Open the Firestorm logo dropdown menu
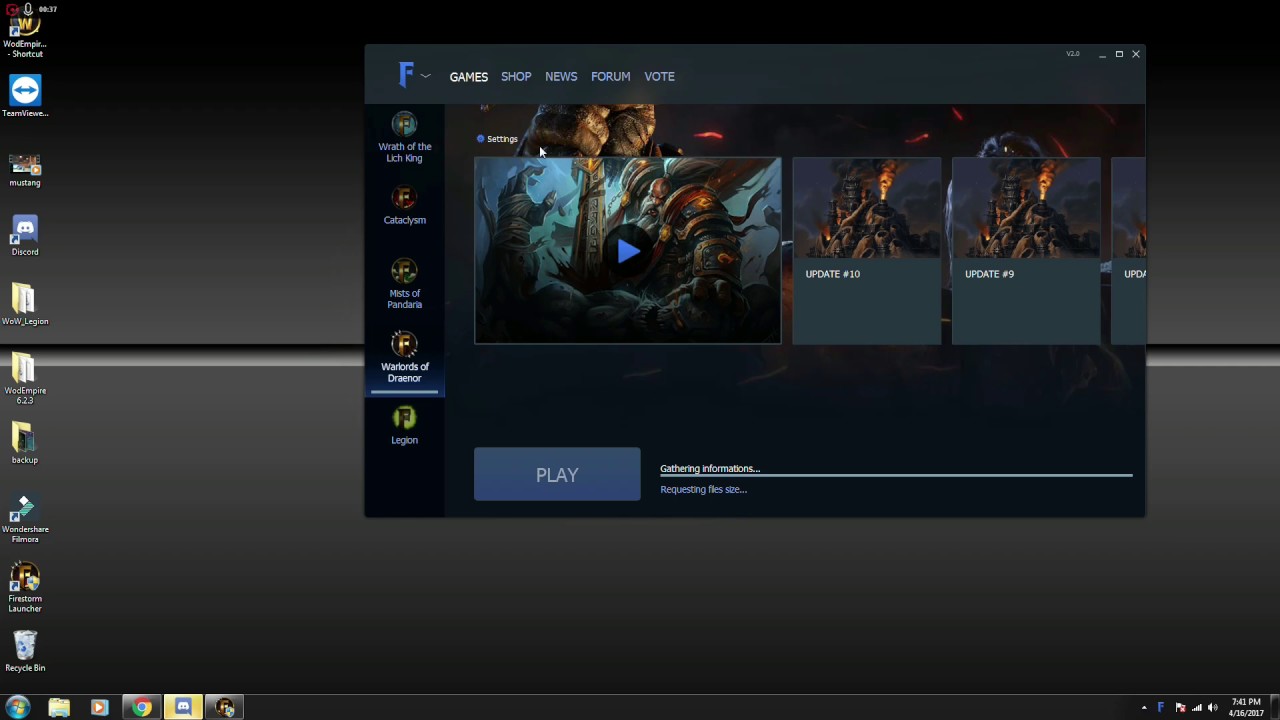Image resolution: width=1280 pixels, height=720 pixels. click(413, 75)
